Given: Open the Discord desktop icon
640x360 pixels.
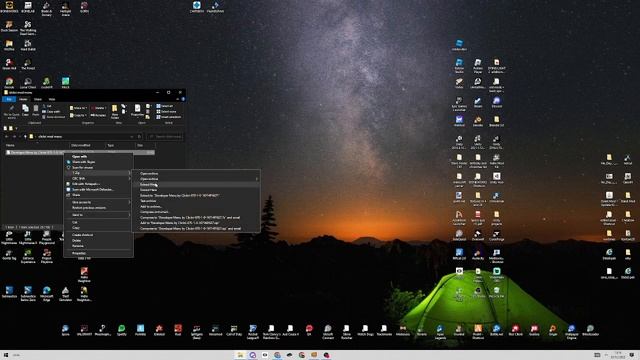Looking at the screenshot, I should [x=496, y=102].
